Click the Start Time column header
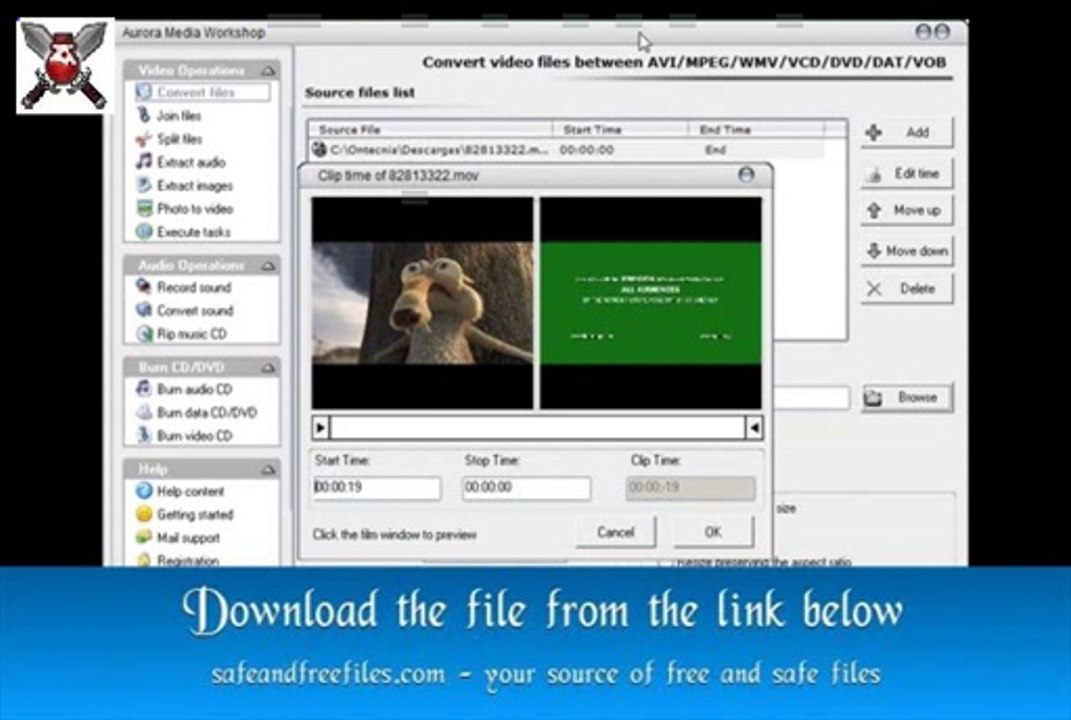This screenshot has height=720, width=1071. tap(620, 129)
